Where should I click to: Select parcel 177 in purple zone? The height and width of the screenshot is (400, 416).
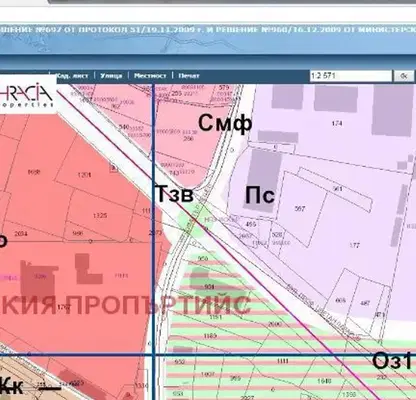tap(354, 245)
